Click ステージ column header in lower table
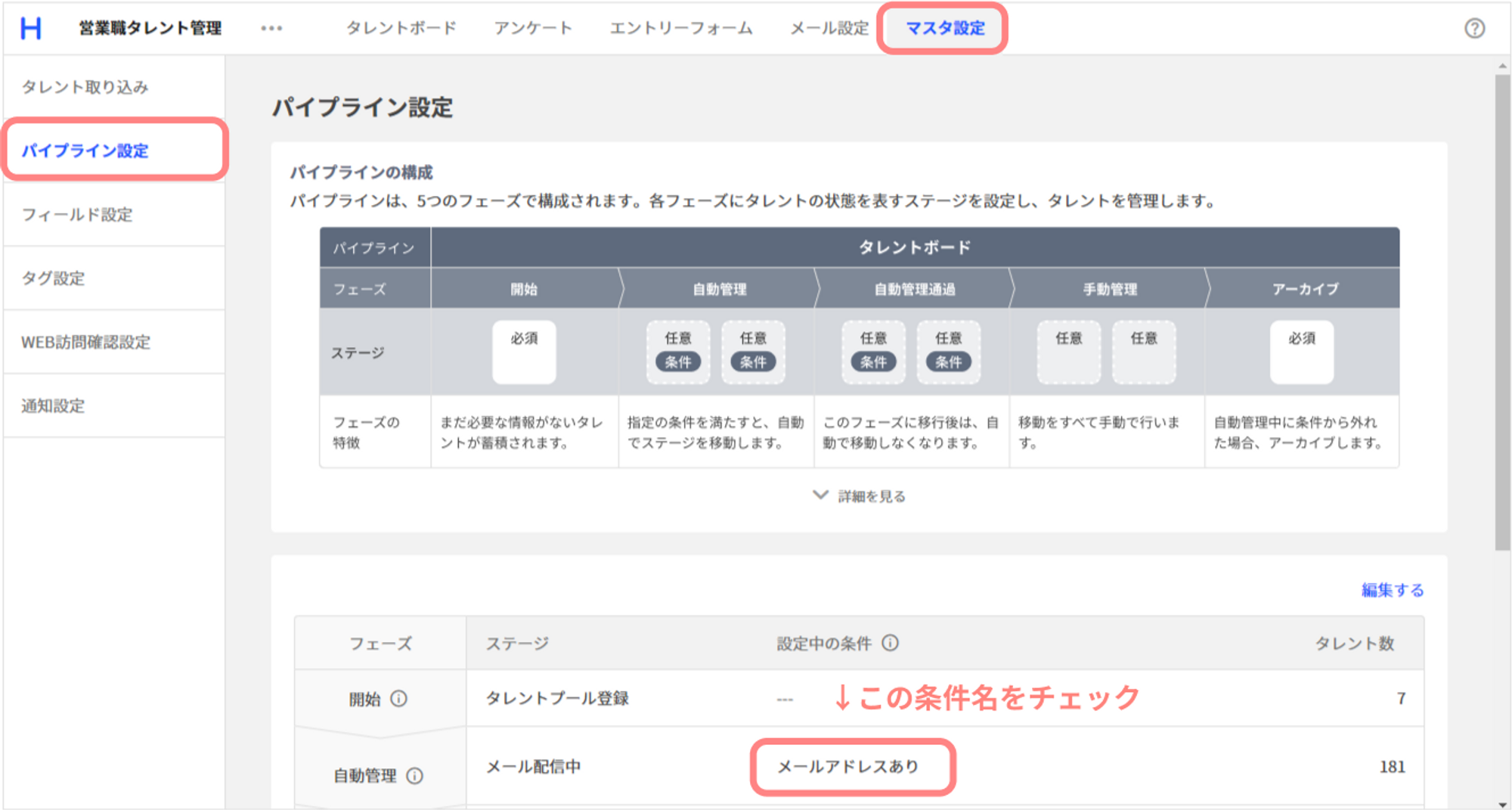This screenshot has width=1512, height=810. (517, 644)
